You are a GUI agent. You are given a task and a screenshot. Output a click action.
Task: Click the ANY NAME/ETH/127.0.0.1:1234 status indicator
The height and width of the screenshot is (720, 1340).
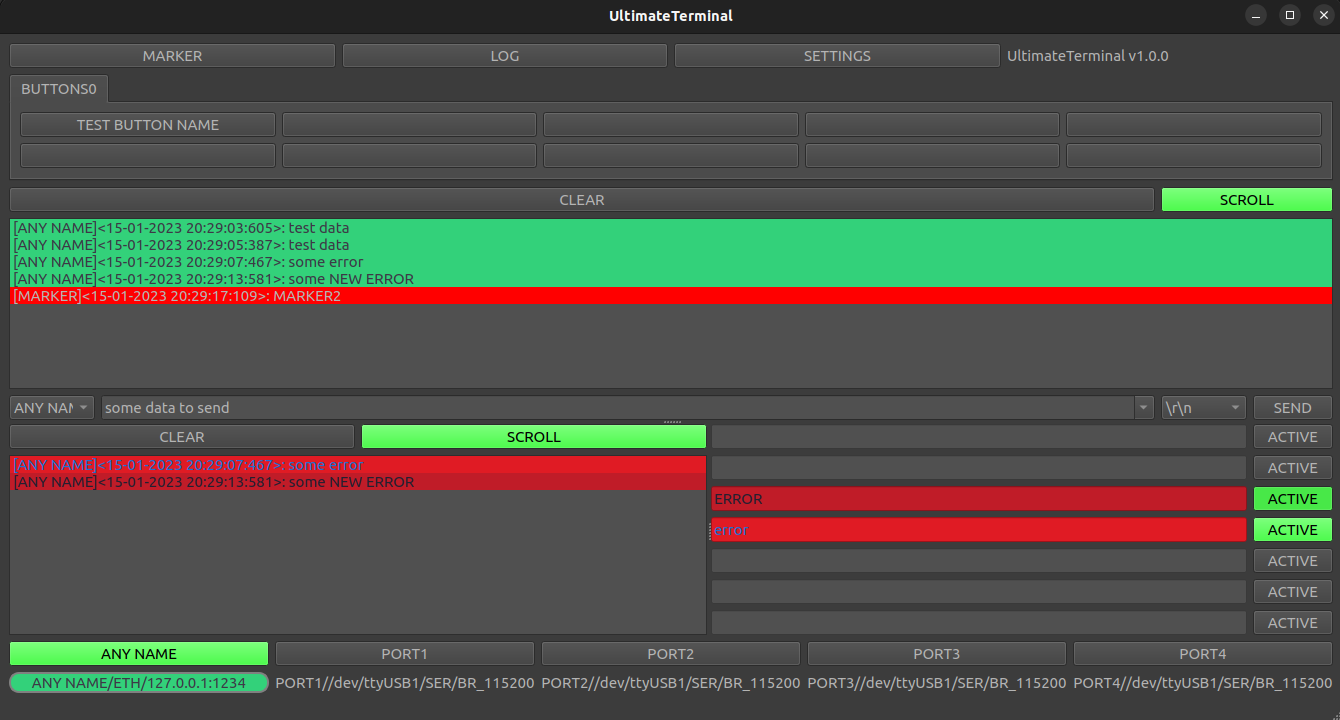(139, 683)
